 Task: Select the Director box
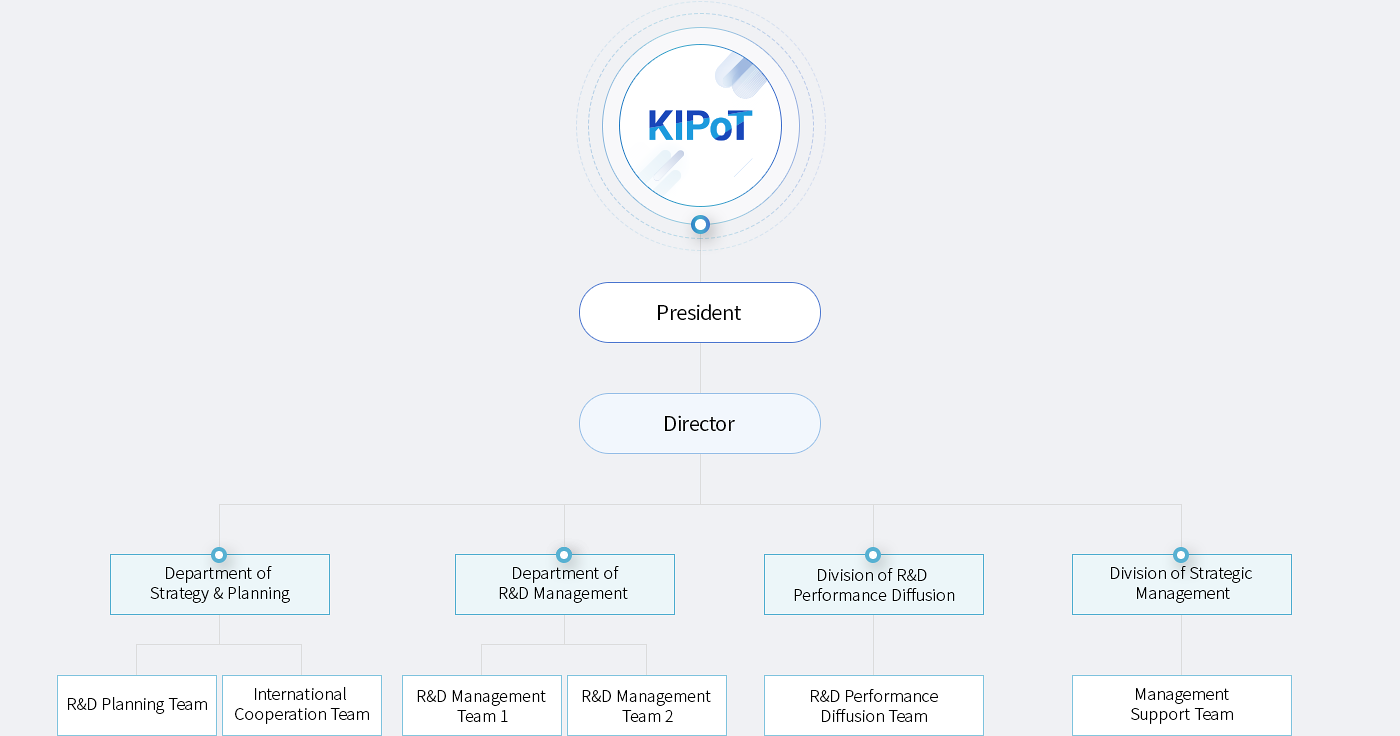pos(700,423)
